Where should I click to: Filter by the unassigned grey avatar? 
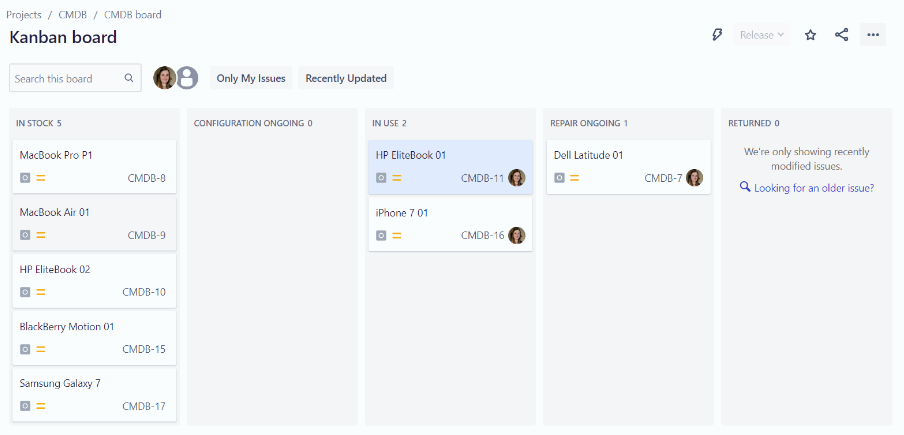coord(186,78)
